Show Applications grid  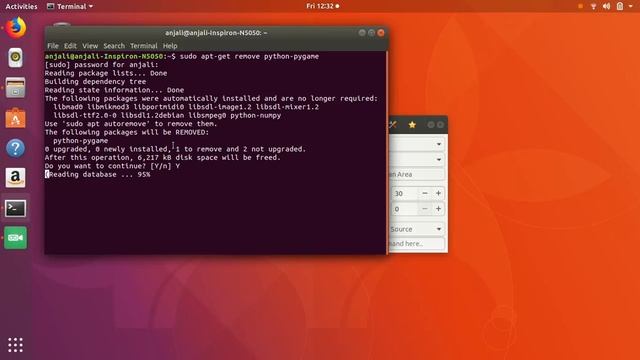tap(16, 345)
